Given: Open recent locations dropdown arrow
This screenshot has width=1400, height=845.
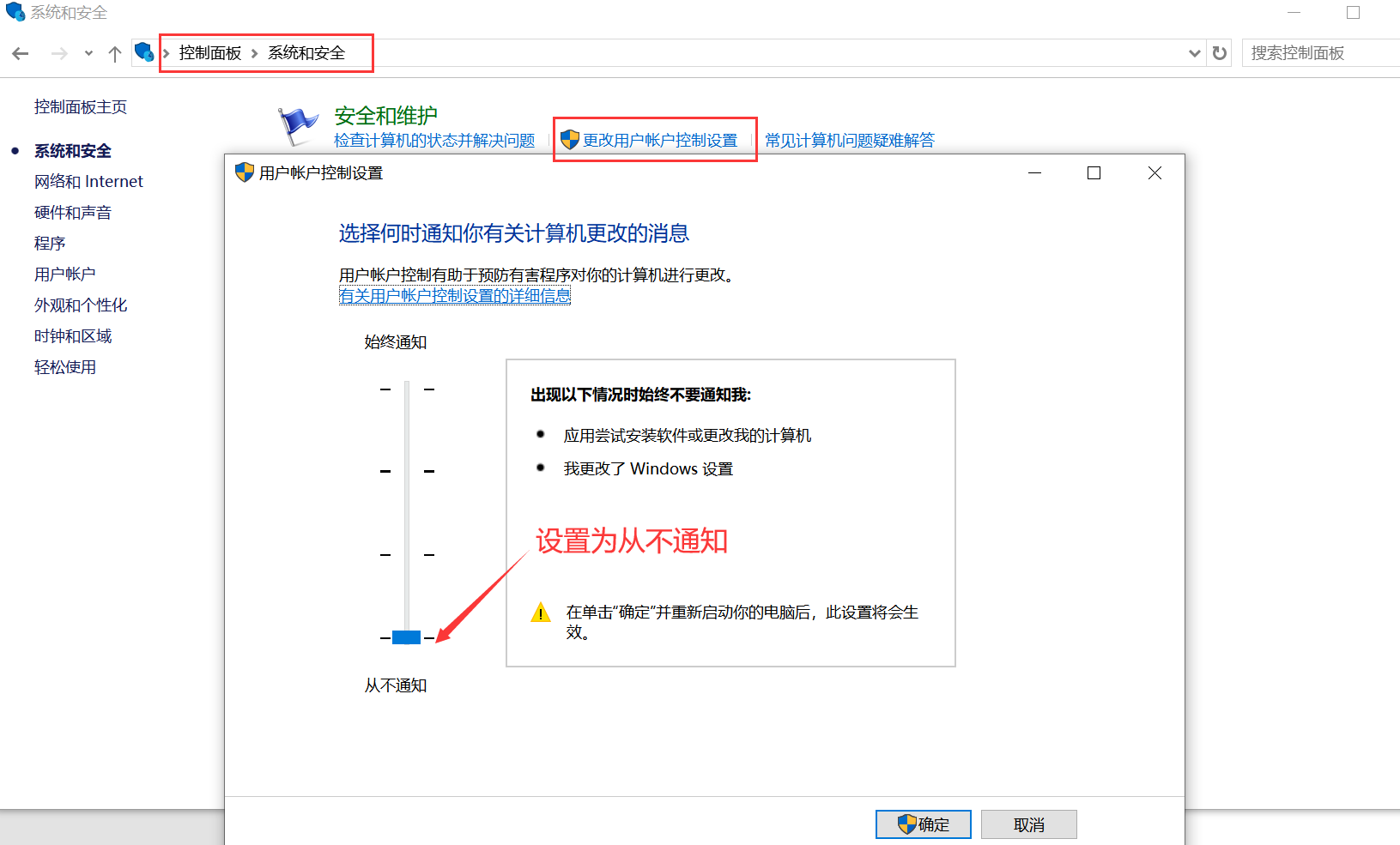Looking at the screenshot, I should (88, 53).
